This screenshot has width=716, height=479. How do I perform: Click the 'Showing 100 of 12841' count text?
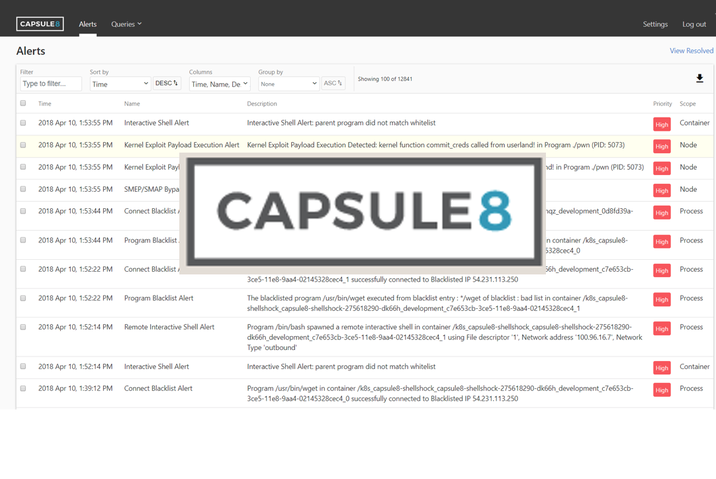point(385,79)
